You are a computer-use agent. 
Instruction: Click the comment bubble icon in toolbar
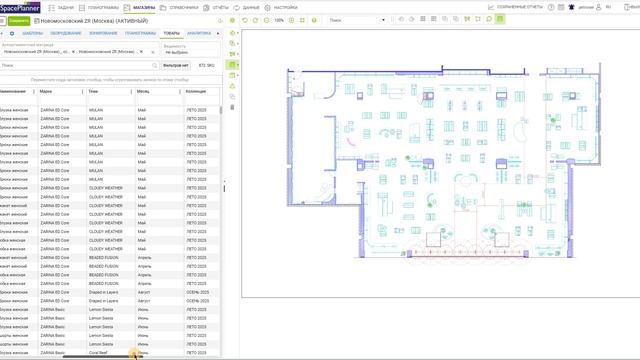coord(489,19)
